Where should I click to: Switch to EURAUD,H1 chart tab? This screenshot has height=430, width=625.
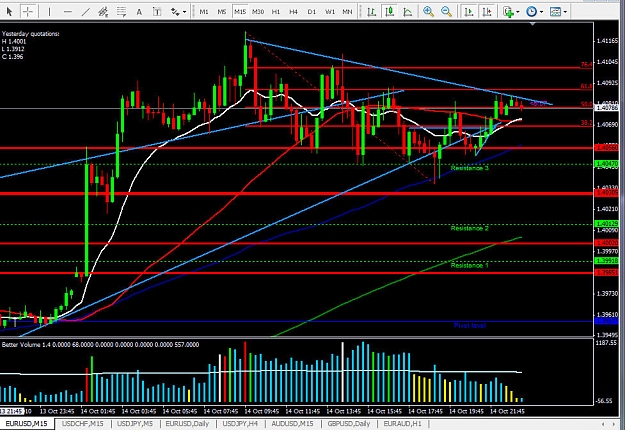click(402, 424)
